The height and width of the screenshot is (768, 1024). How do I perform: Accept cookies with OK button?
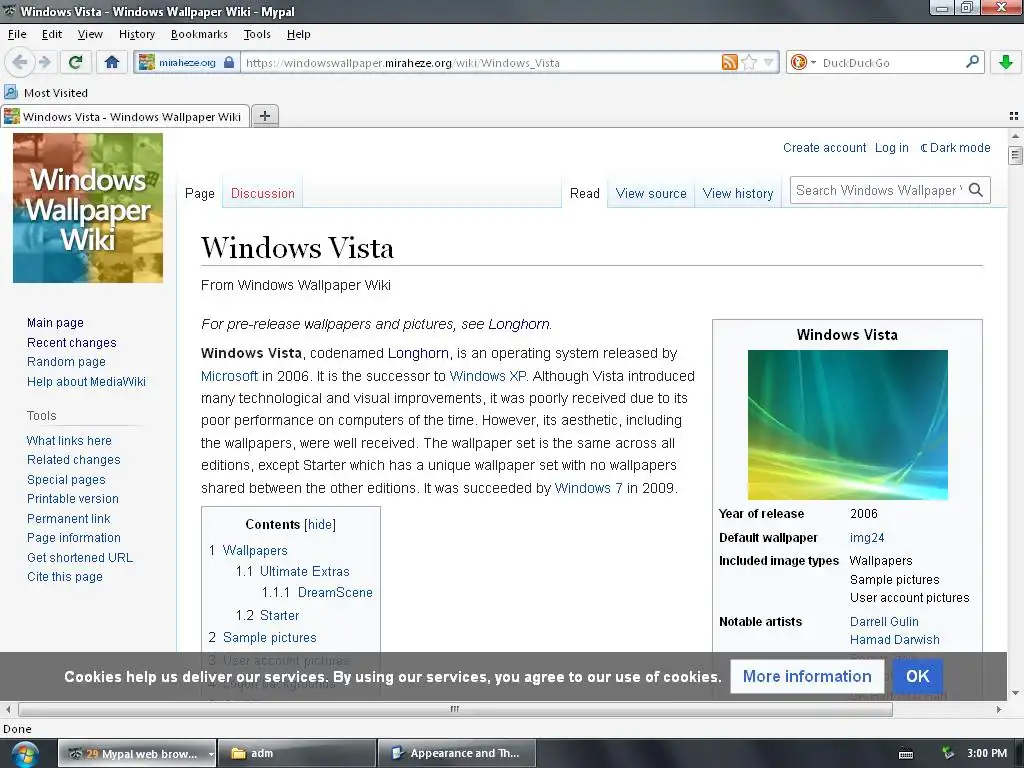point(917,676)
